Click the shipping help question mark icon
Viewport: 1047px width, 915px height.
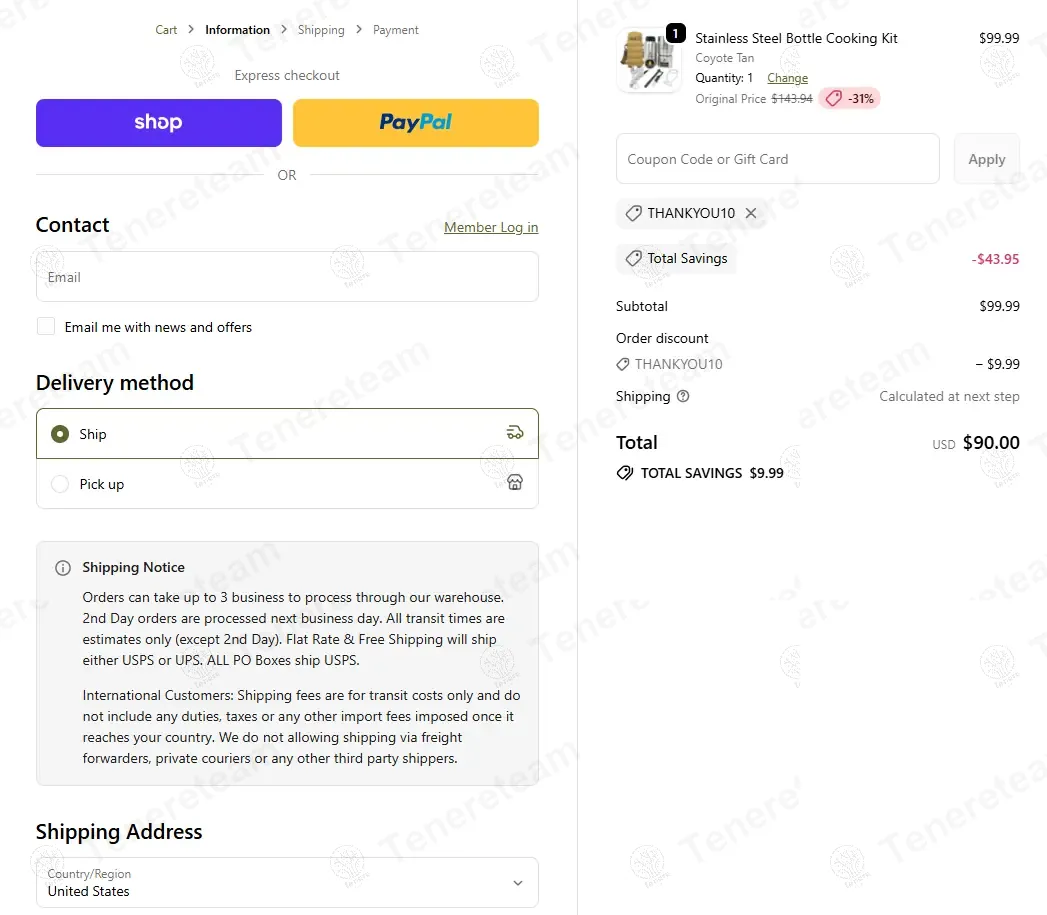[682, 396]
